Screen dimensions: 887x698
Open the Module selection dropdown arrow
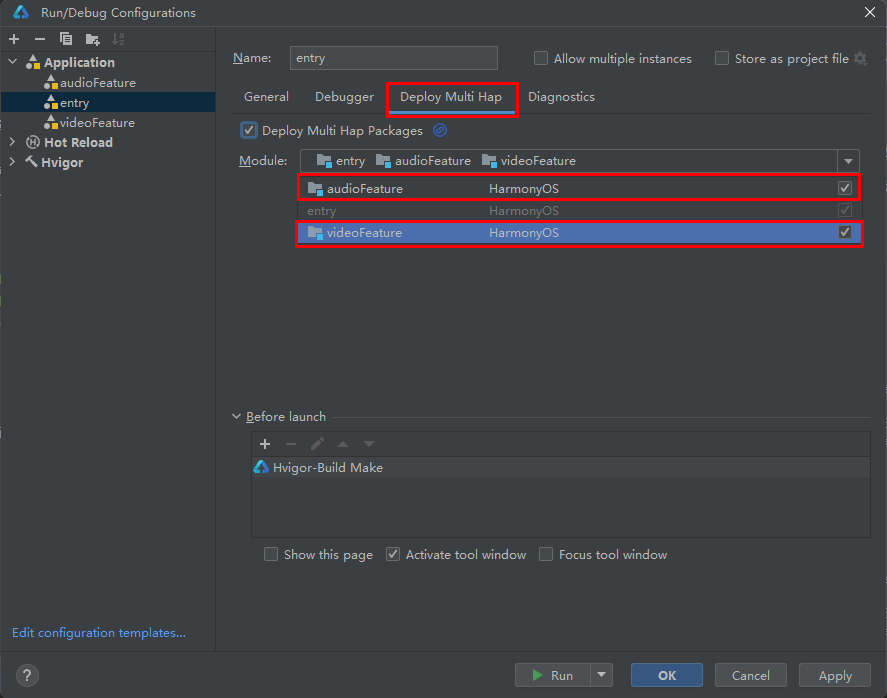[848, 160]
